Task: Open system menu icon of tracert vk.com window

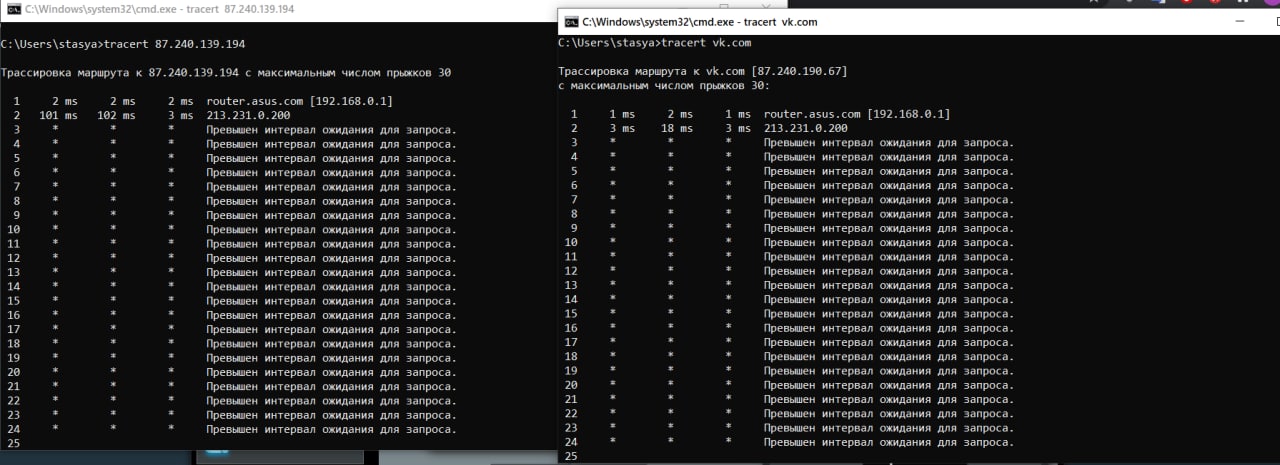Action: point(571,21)
